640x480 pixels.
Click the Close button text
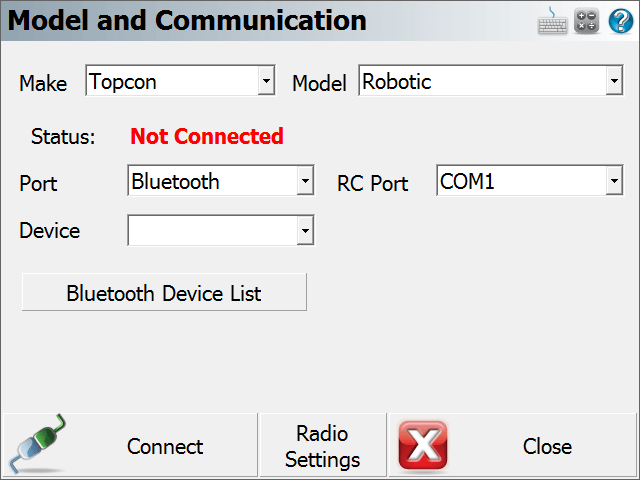[547, 446]
